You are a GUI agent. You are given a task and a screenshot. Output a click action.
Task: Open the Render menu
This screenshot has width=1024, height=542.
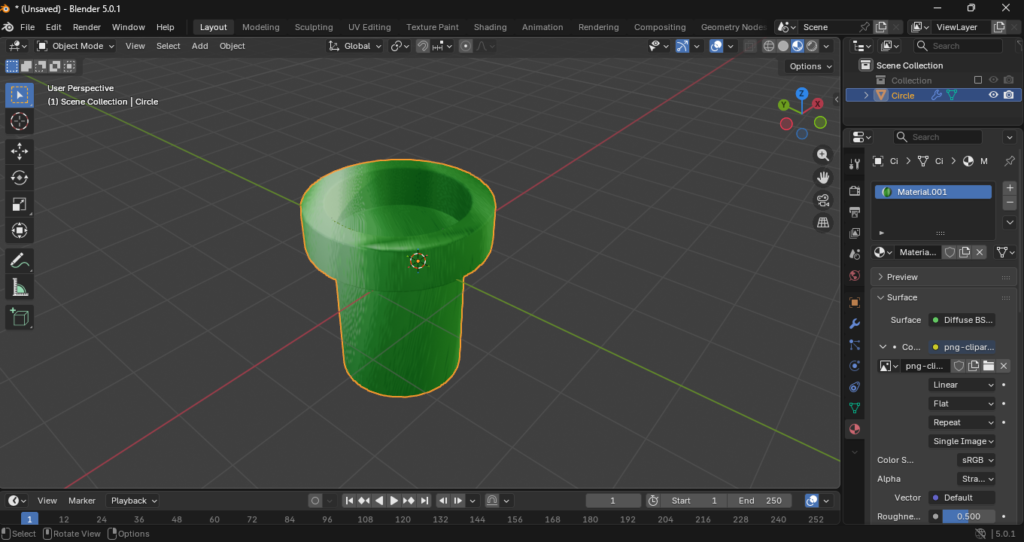(87, 27)
